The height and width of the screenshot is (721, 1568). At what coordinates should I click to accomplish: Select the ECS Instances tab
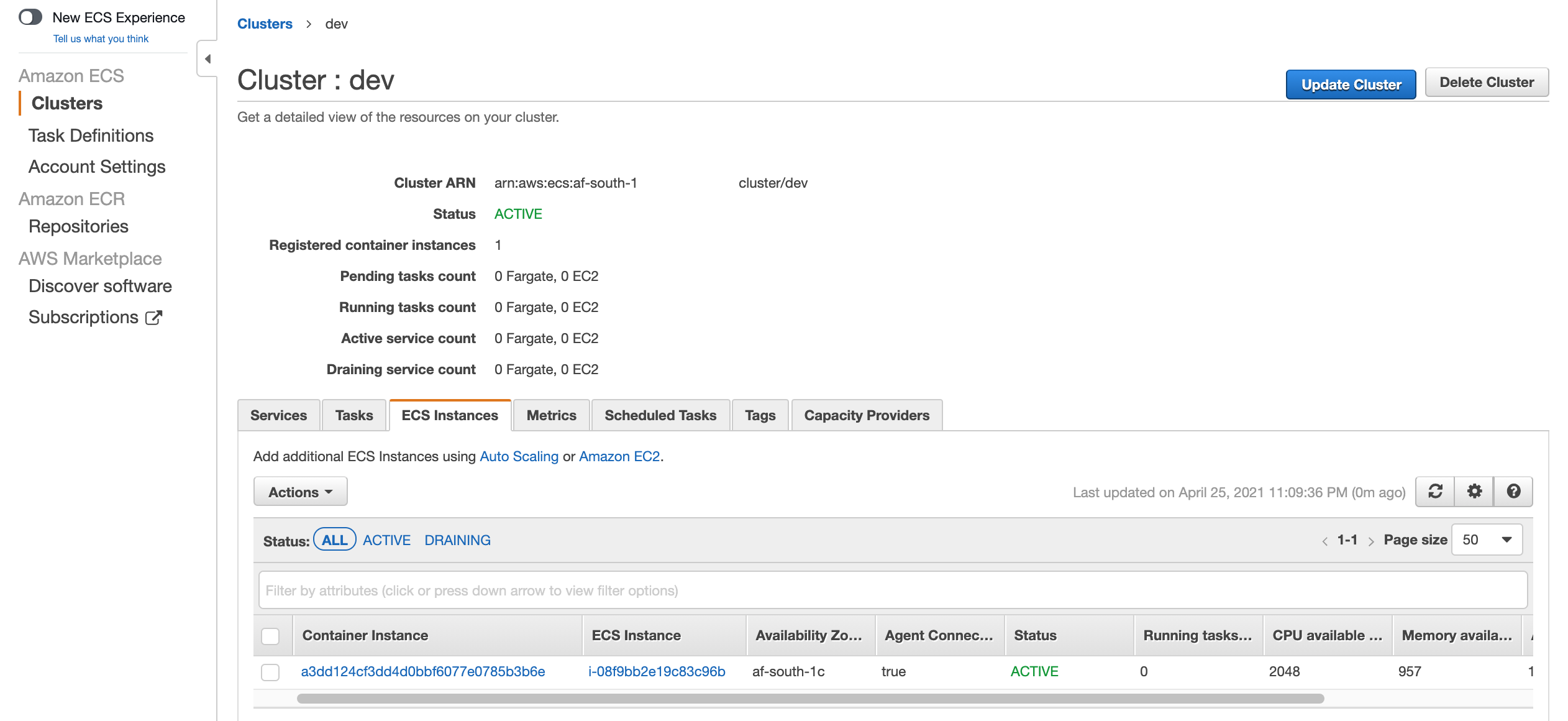tap(450, 415)
